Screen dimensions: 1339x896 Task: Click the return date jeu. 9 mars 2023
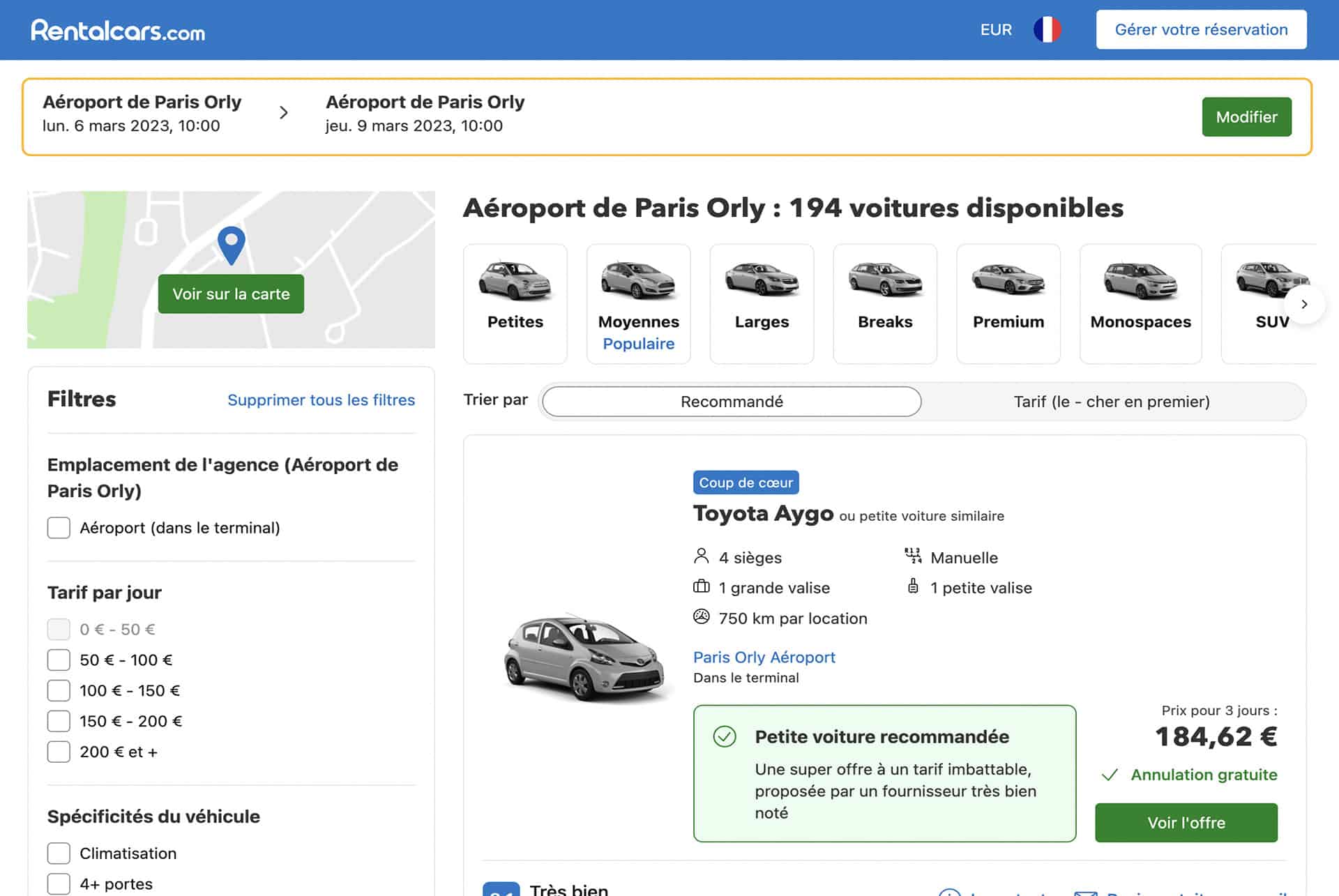(x=414, y=126)
